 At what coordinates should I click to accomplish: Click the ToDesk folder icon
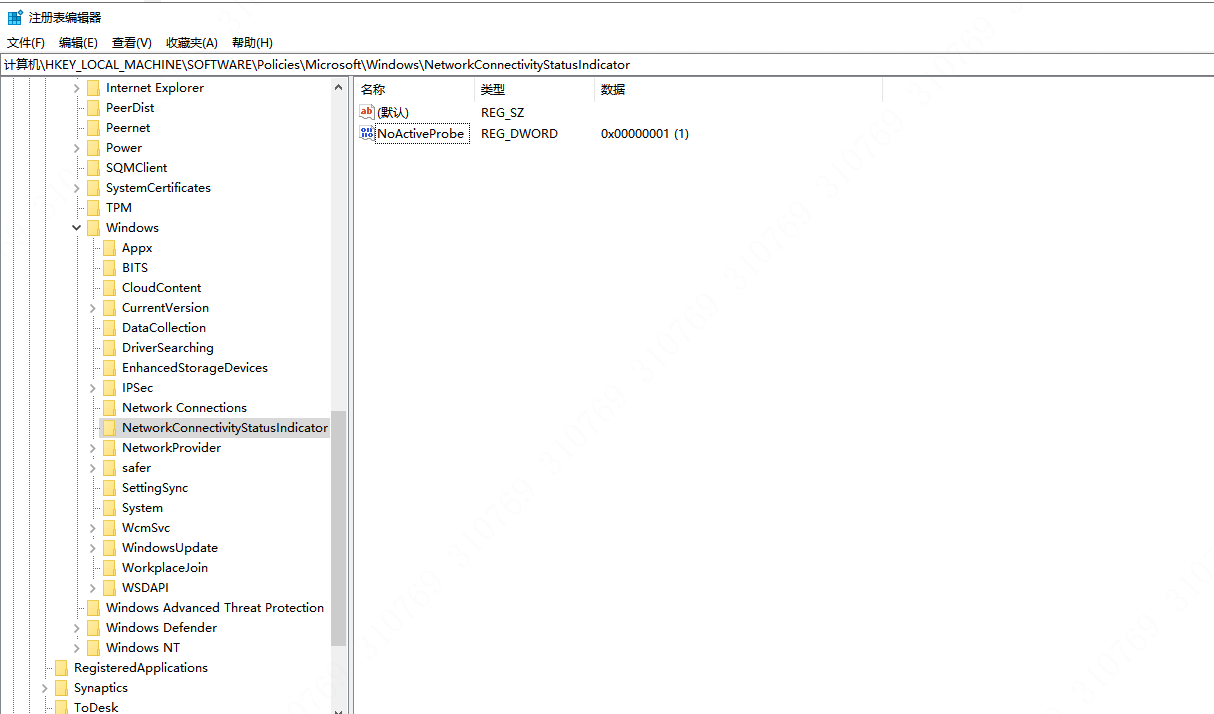tap(61, 707)
